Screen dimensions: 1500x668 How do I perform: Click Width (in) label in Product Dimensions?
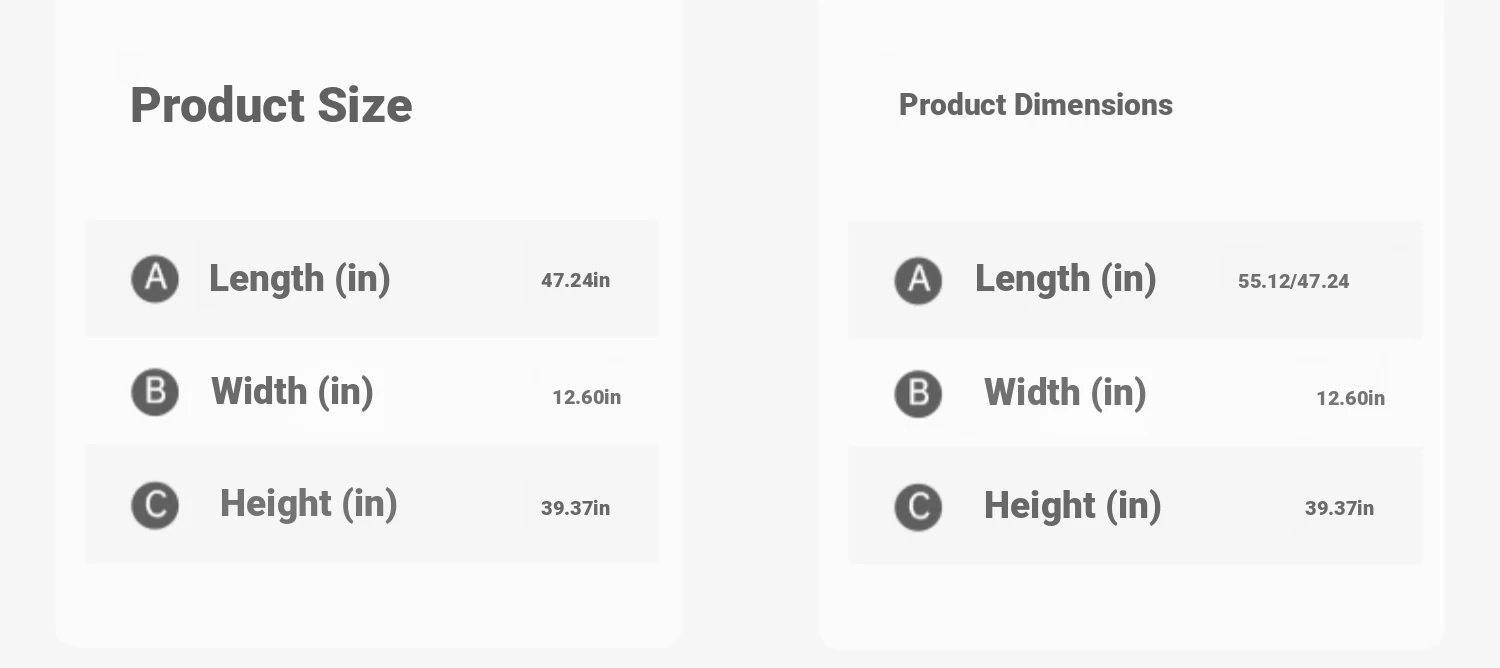(1065, 393)
